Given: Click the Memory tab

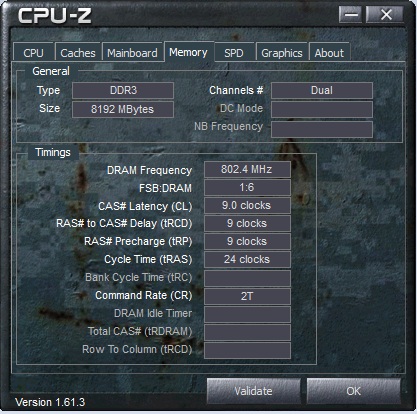Looking at the screenshot, I should click(x=188, y=52).
